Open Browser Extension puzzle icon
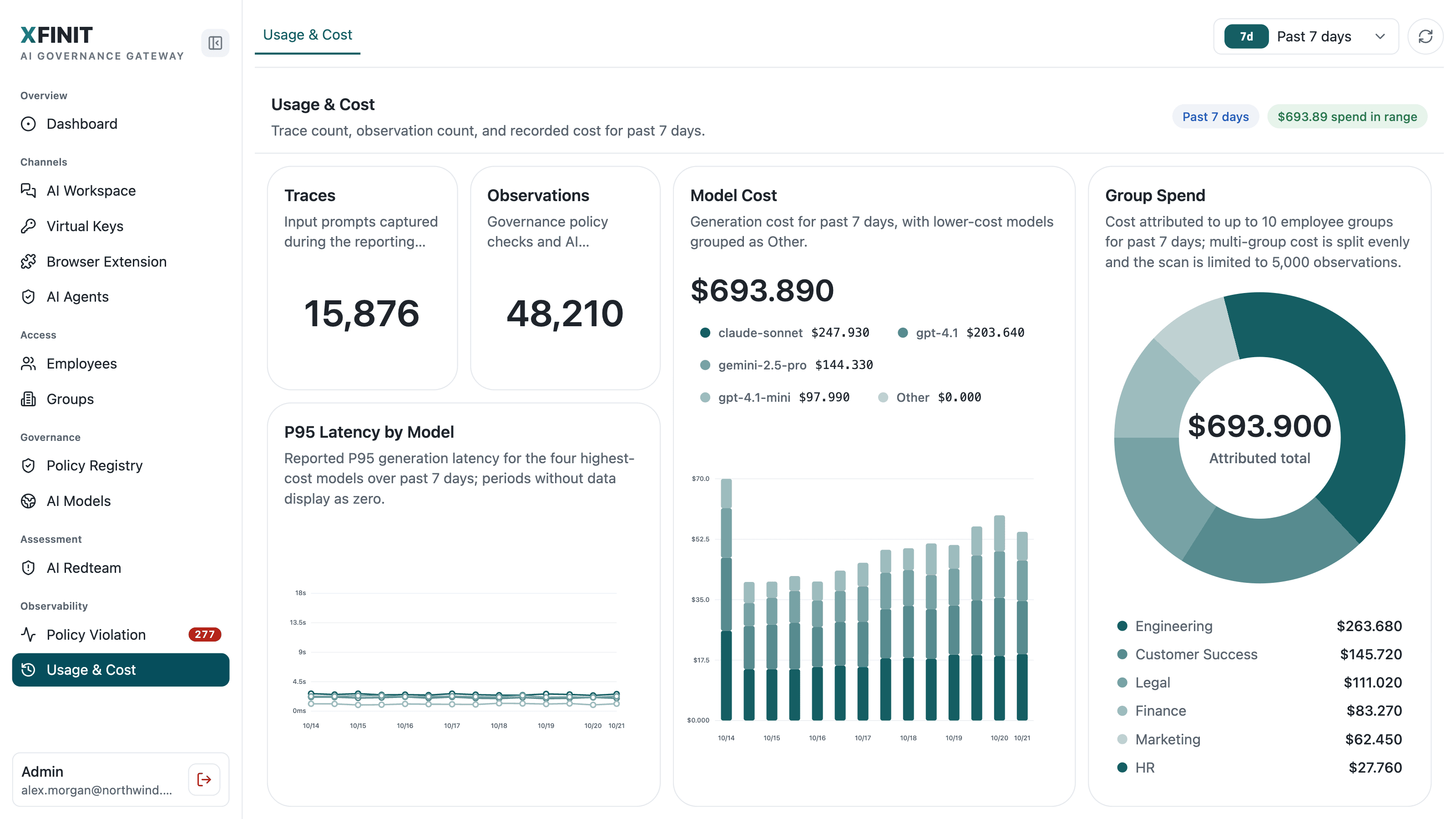1456x819 pixels. point(28,262)
